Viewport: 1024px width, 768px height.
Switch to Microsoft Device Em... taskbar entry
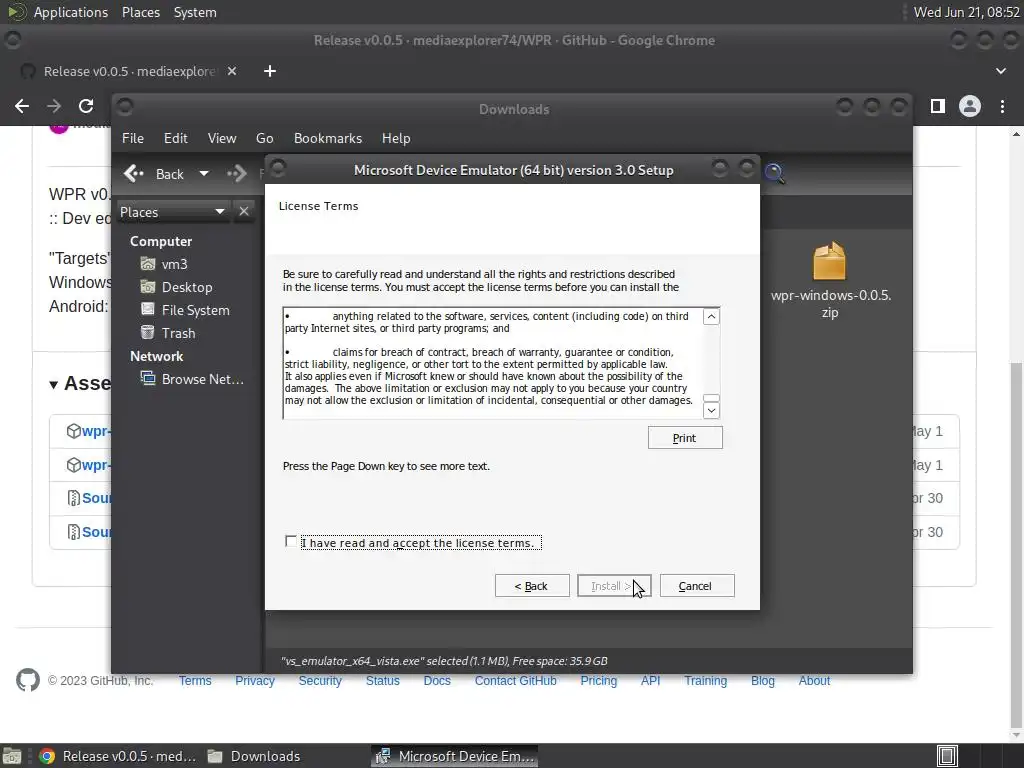[455, 756]
